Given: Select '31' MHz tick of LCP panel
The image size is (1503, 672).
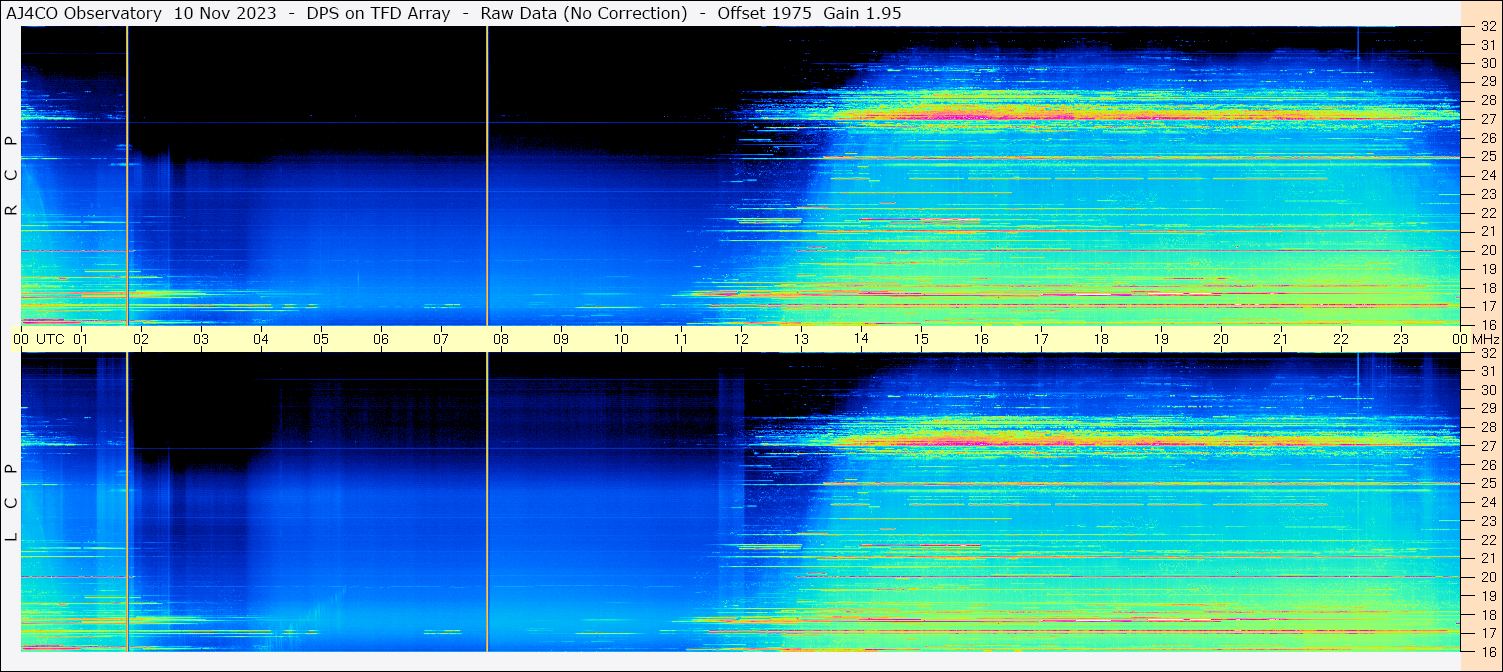Looking at the screenshot, I should pyautogui.click(x=1487, y=371).
